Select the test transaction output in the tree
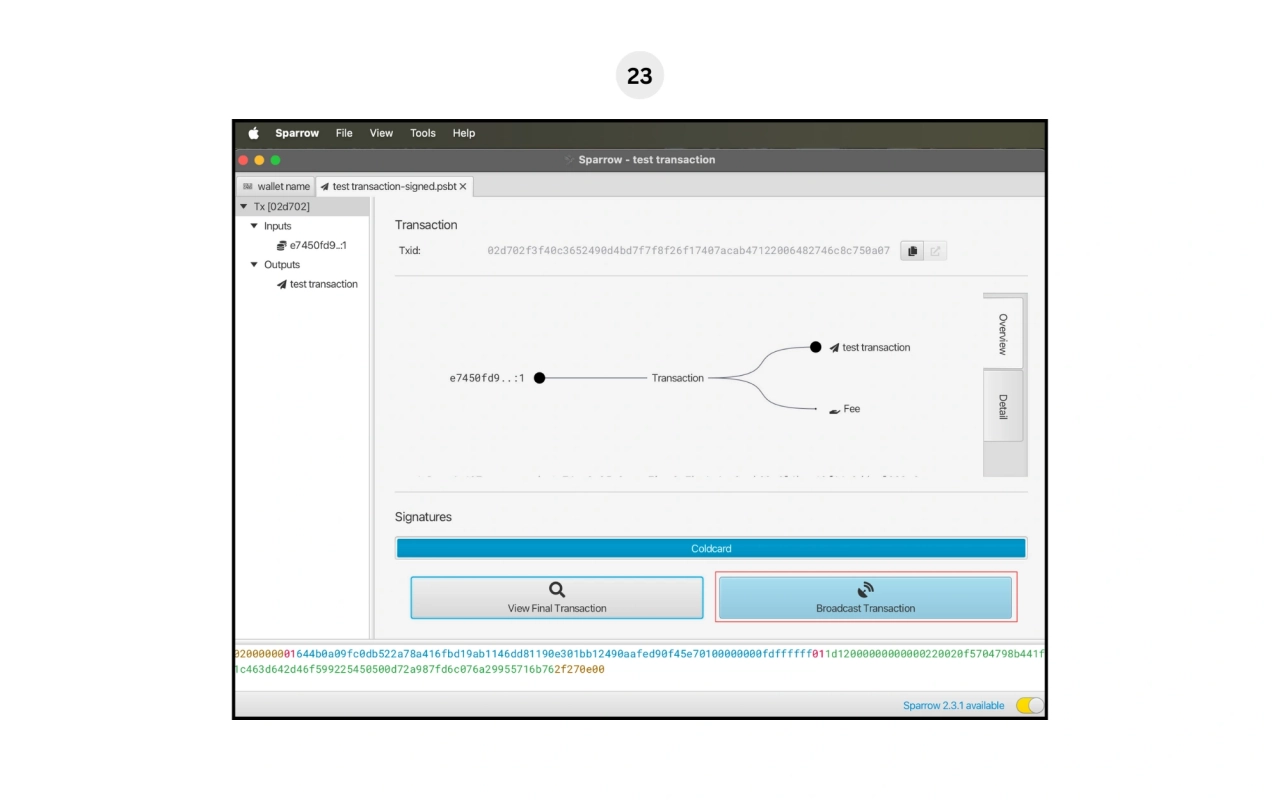Image resolution: width=1280 pixels, height=800 pixels. click(x=323, y=284)
